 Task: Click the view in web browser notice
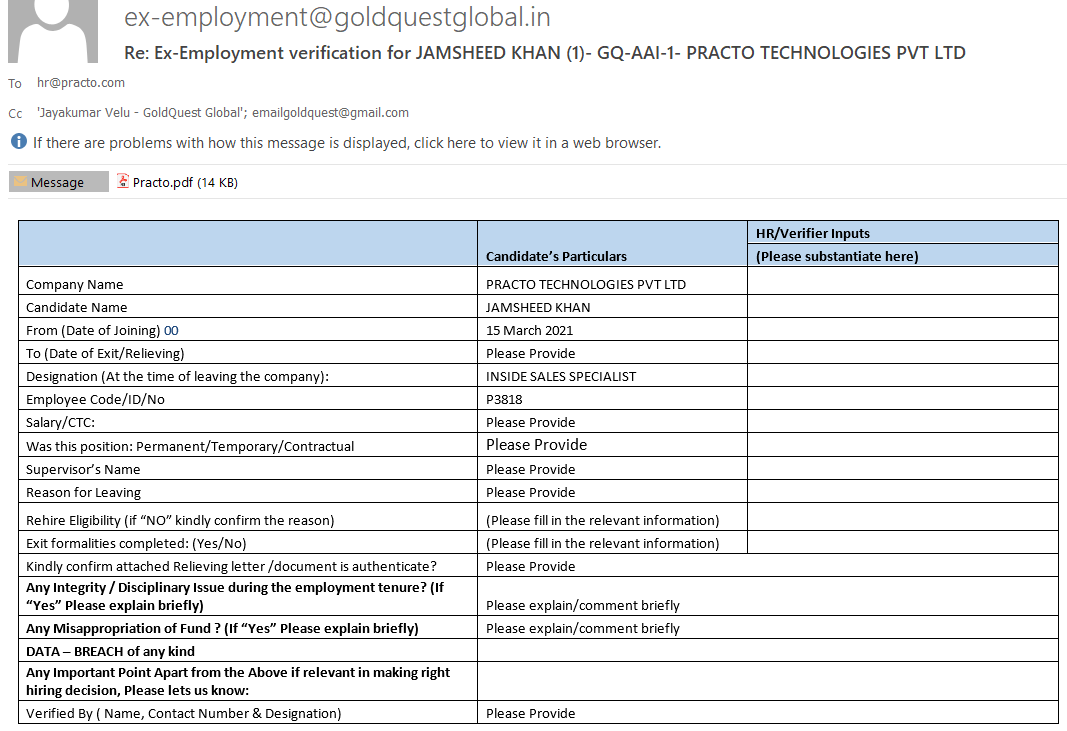tap(347, 143)
